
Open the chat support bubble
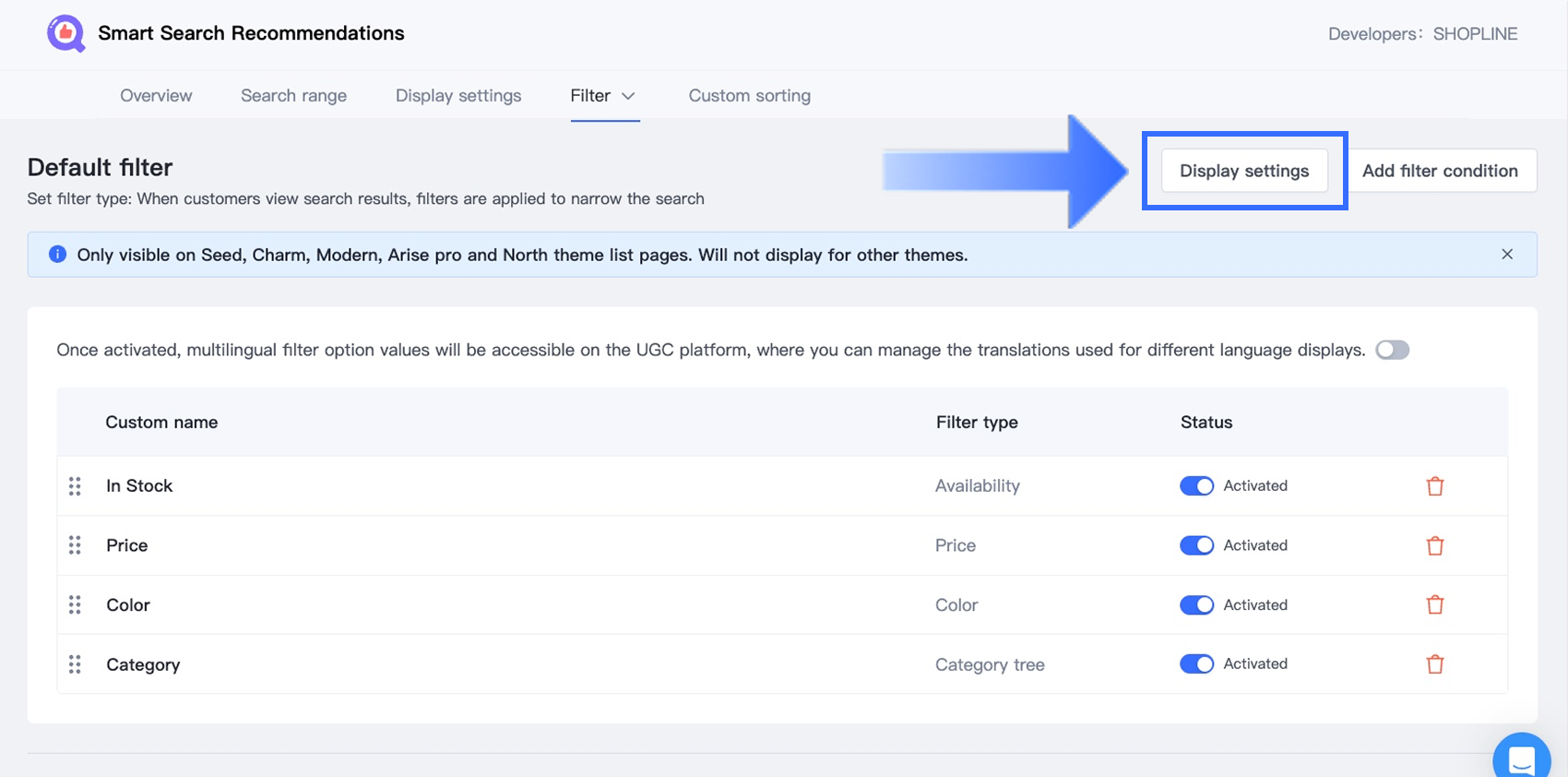(x=1521, y=759)
